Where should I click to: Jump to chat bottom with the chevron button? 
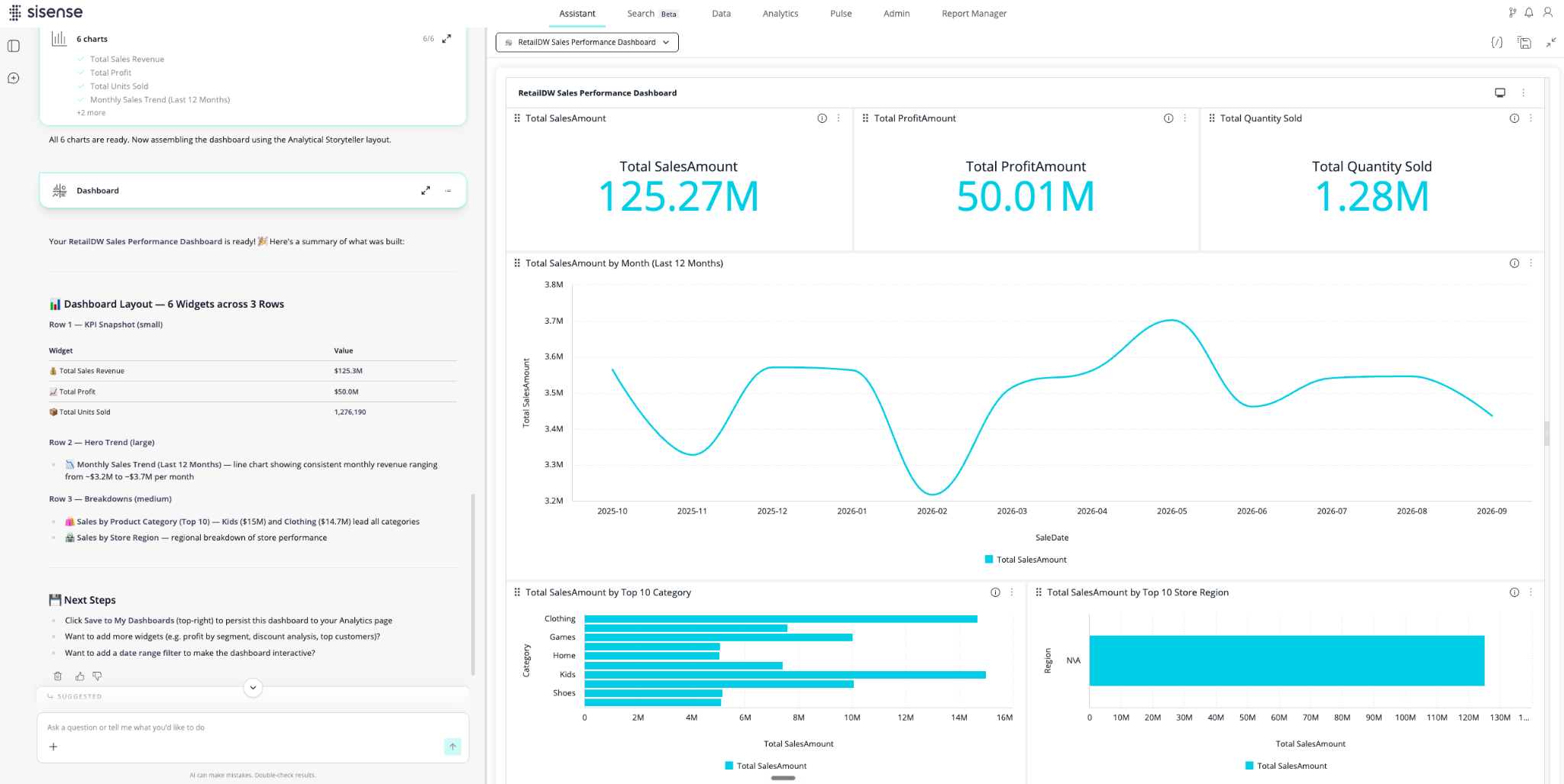click(253, 687)
